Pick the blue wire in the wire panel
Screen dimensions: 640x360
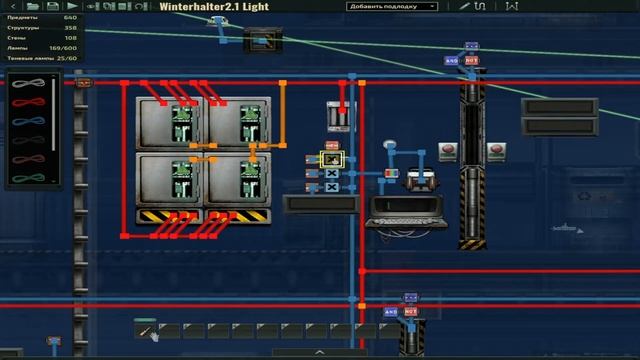point(28,121)
